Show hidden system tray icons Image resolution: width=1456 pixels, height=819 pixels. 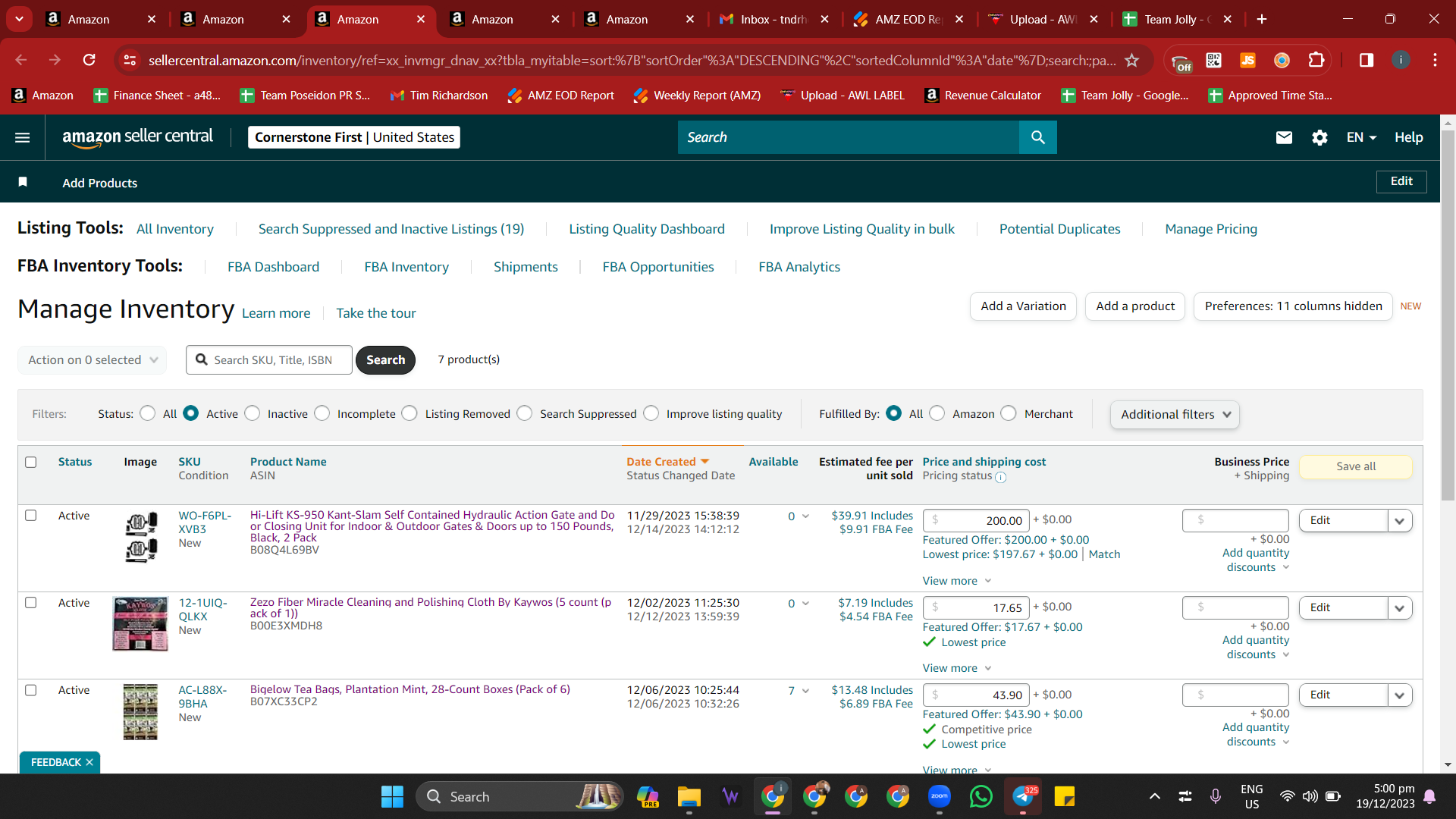pos(1154,796)
